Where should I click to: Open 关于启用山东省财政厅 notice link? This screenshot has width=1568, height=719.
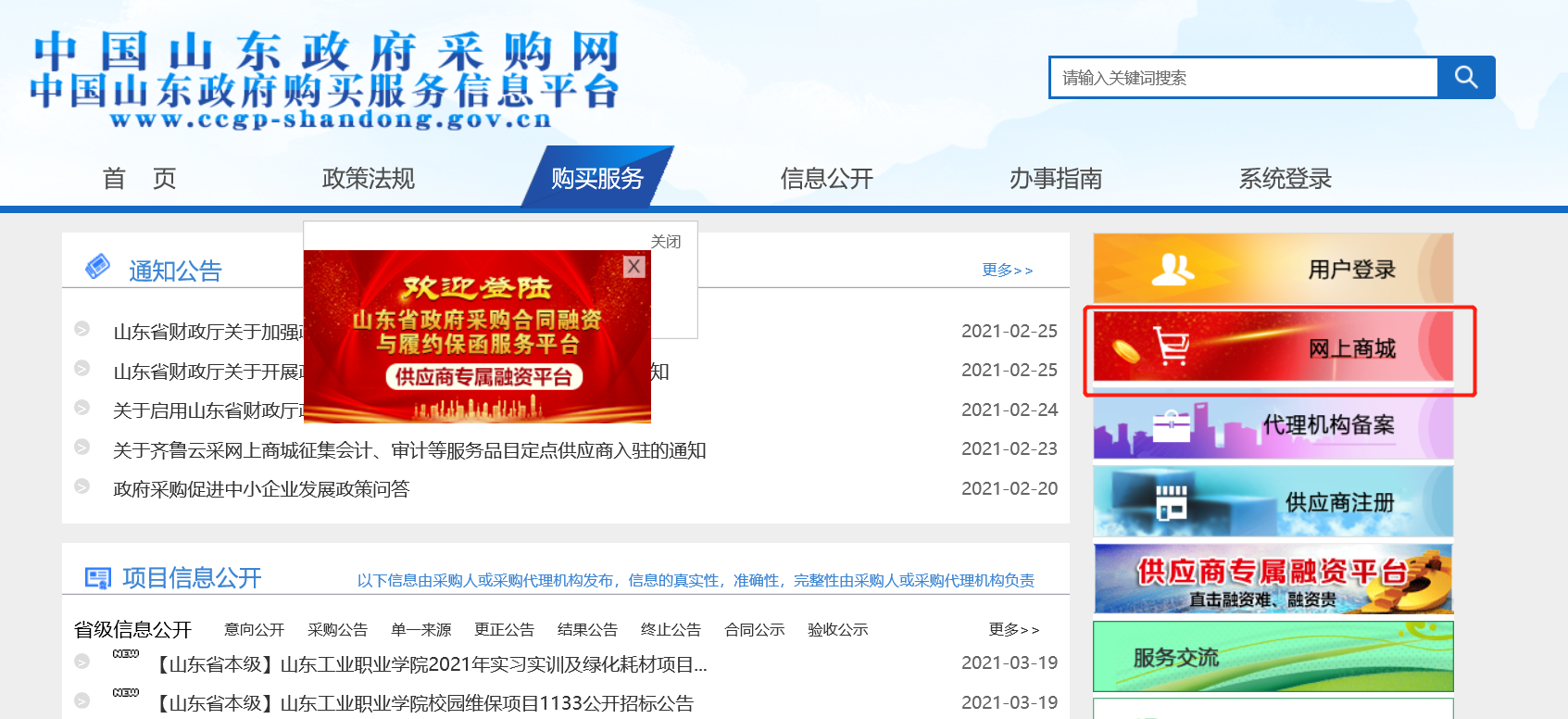pos(208,410)
